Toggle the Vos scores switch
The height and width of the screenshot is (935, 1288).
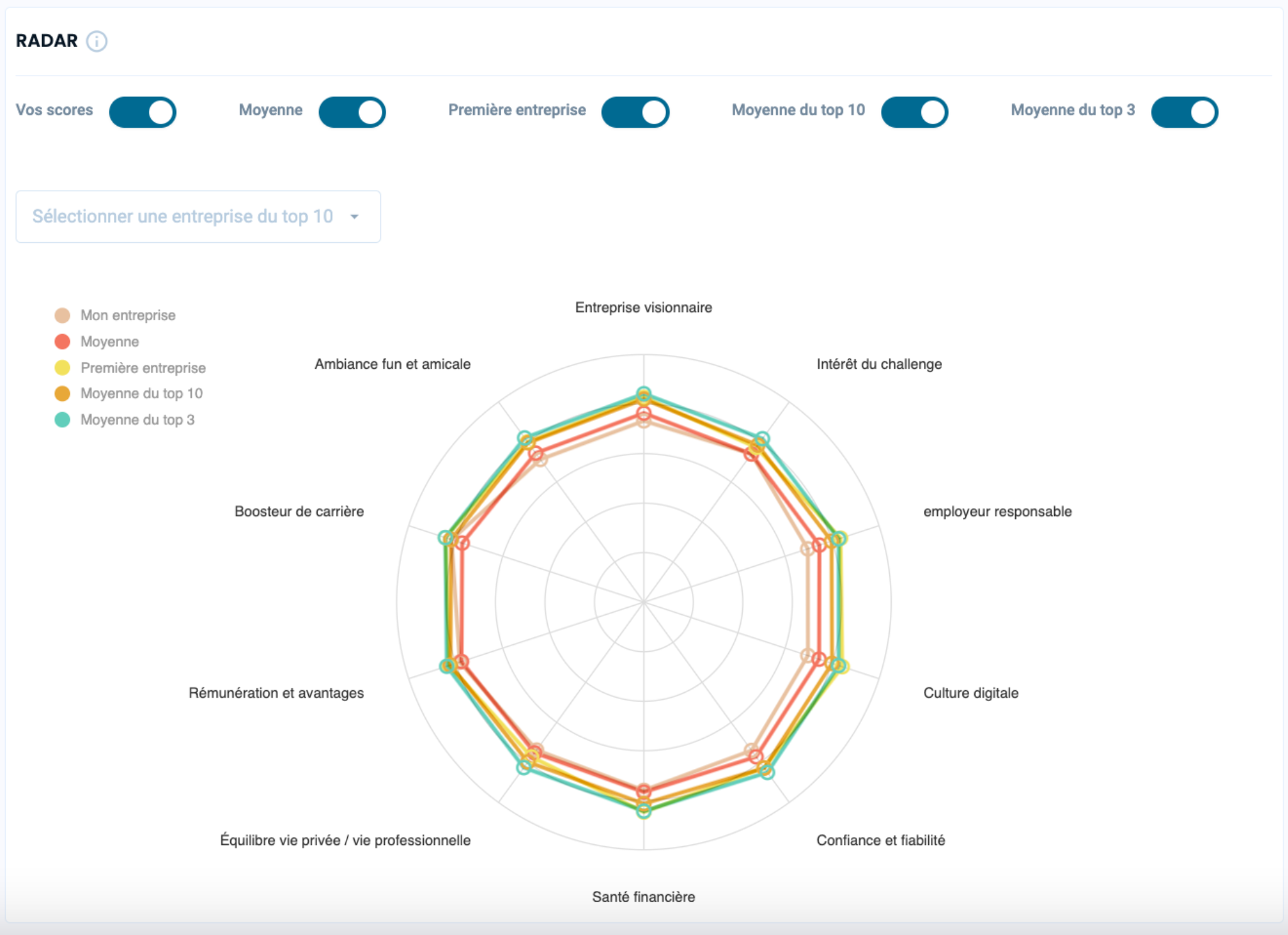(x=143, y=112)
